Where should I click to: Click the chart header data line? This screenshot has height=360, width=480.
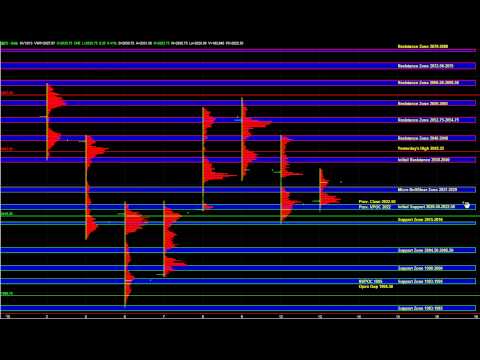click(x=122, y=43)
